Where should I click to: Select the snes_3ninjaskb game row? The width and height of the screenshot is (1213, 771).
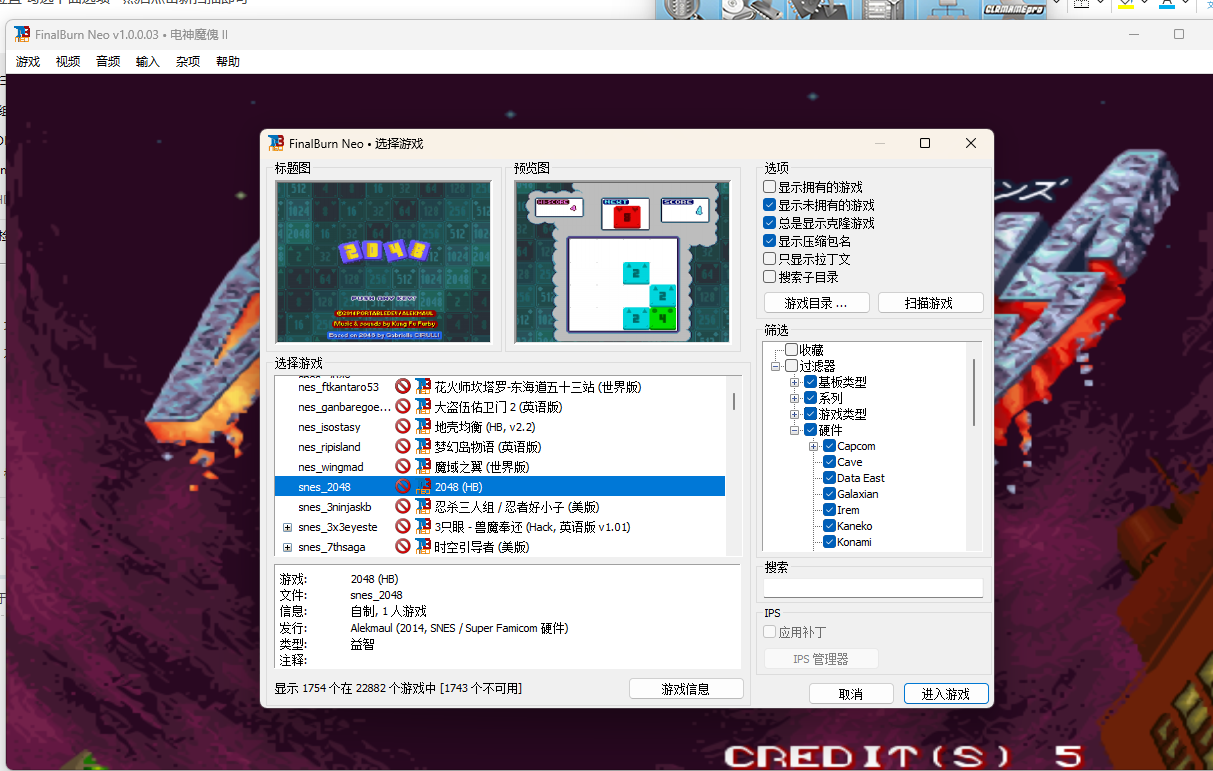coord(500,507)
